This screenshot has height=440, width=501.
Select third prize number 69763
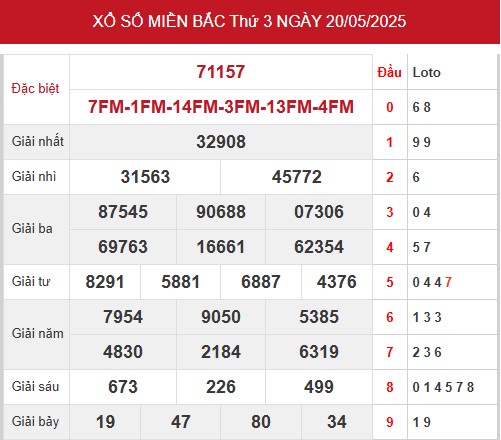pos(123,247)
